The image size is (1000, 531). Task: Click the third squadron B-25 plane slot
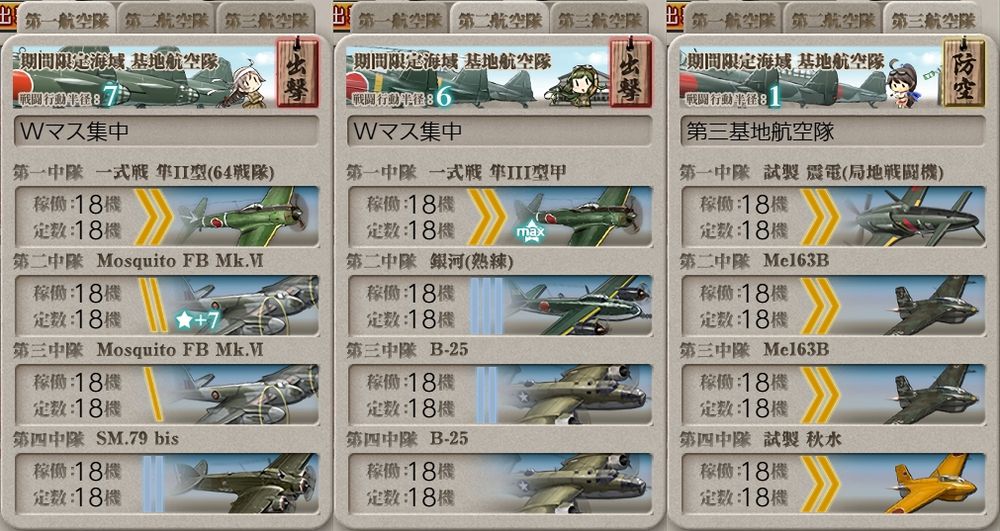click(x=500, y=395)
